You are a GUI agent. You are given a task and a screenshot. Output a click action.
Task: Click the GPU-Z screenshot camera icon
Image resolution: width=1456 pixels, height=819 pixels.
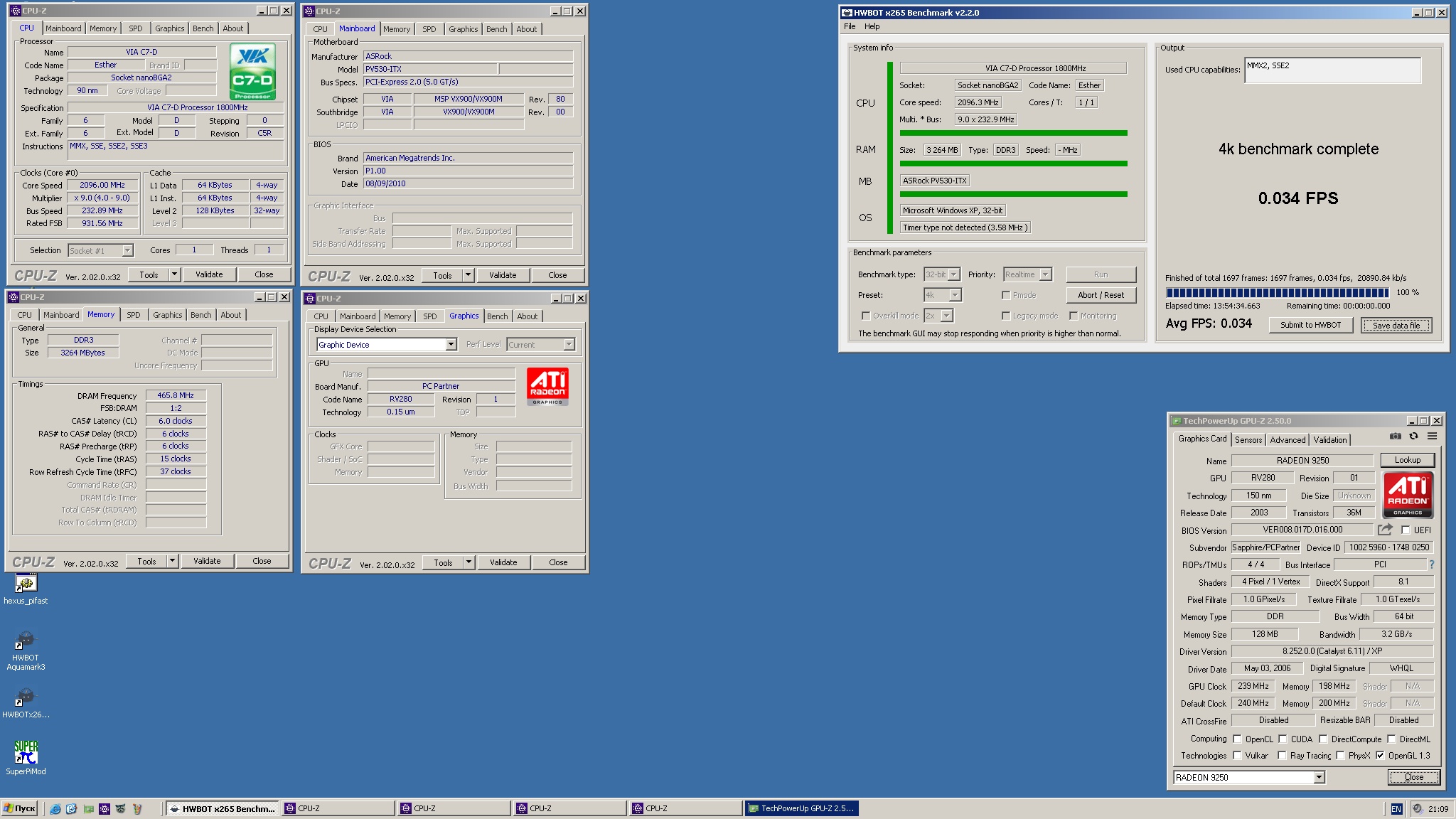1396,437
